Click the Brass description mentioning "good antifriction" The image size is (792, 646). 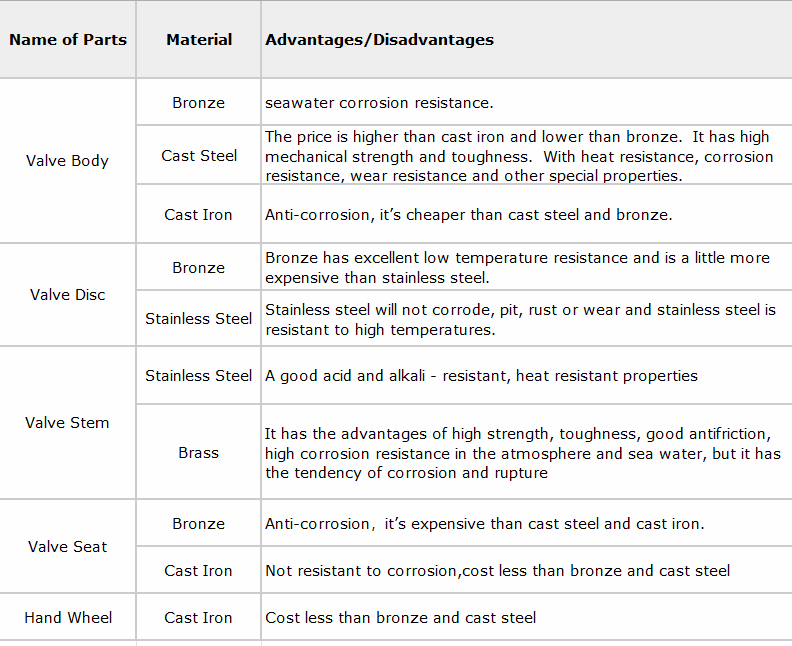point(522,453)
